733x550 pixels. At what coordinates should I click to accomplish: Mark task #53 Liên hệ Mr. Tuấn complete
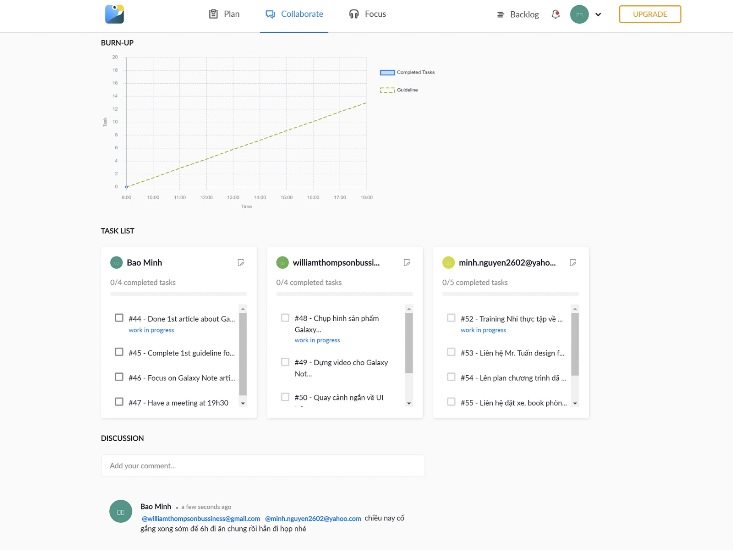tap(451, 352)
